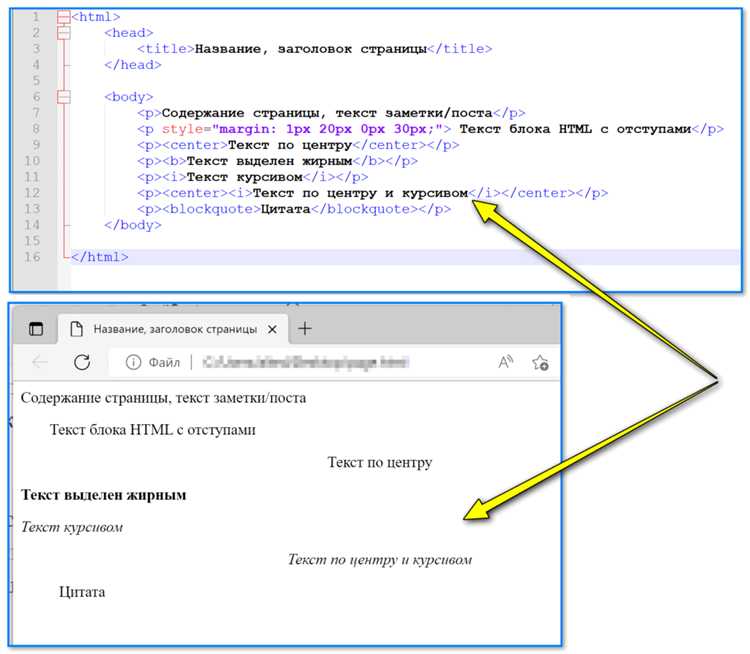Click the Файл label in address bar

(x=164, y=363)
